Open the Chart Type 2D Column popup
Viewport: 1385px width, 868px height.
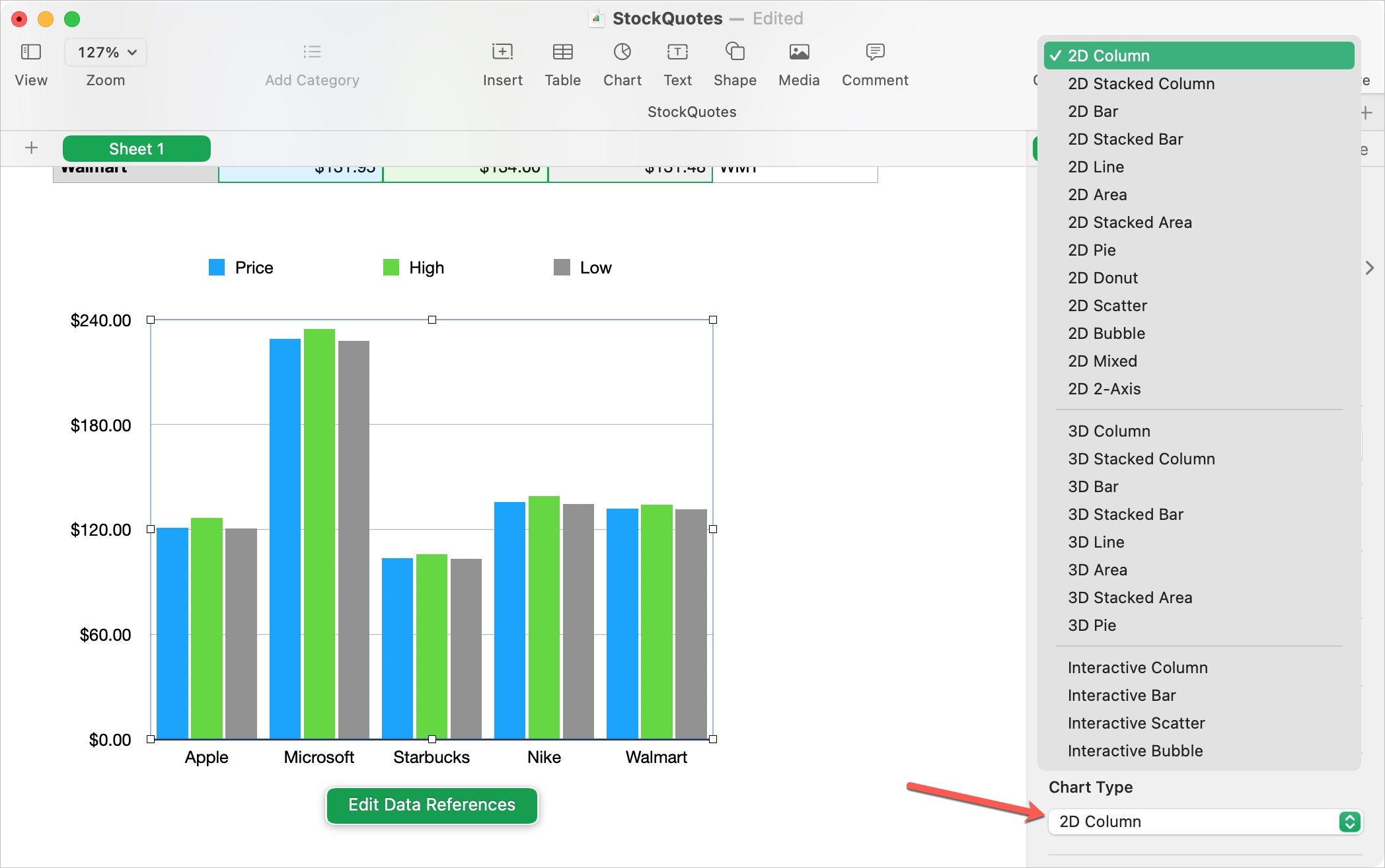pos(1205,821)
